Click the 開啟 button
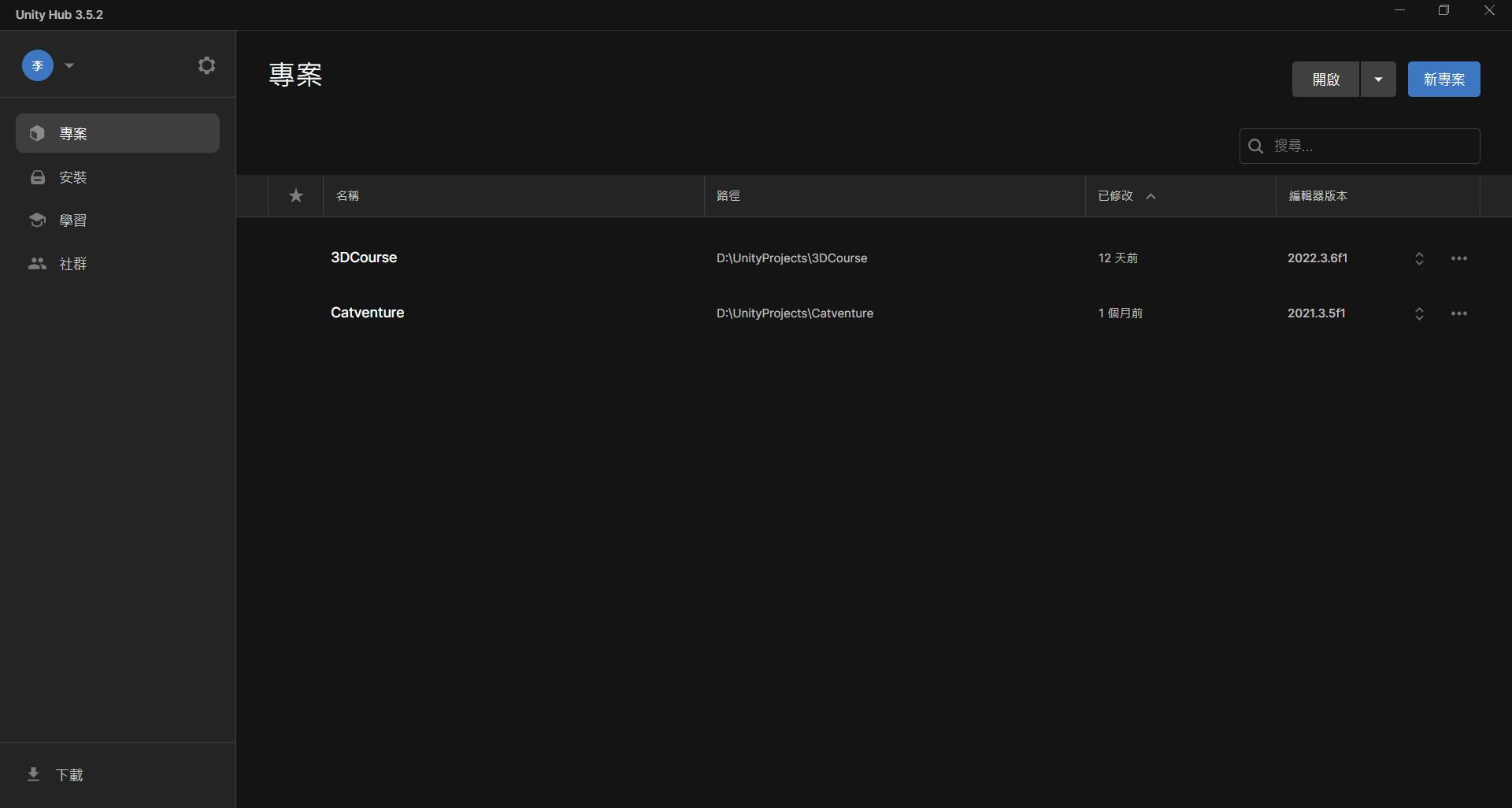The height and width of the screenshot is (808, 1512). (x=1326, y=80)
